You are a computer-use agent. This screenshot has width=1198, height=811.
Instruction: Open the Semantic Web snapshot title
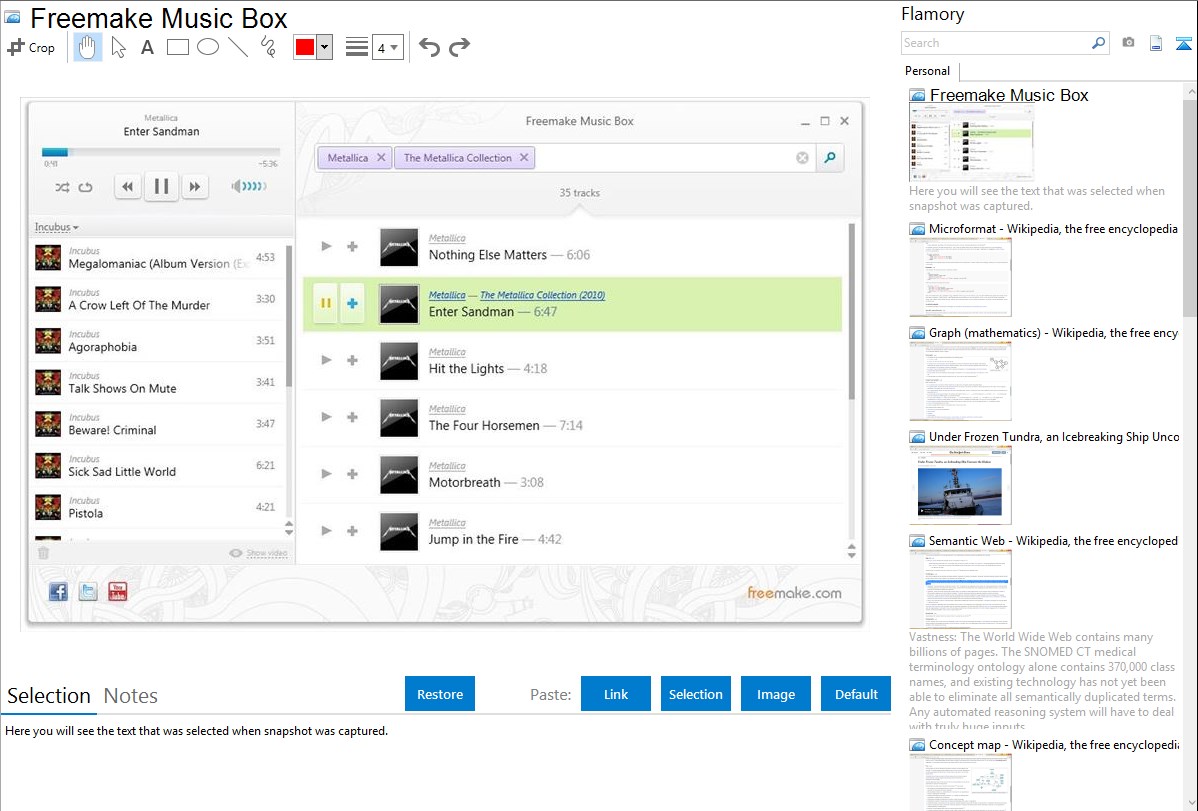point(1053,541)
